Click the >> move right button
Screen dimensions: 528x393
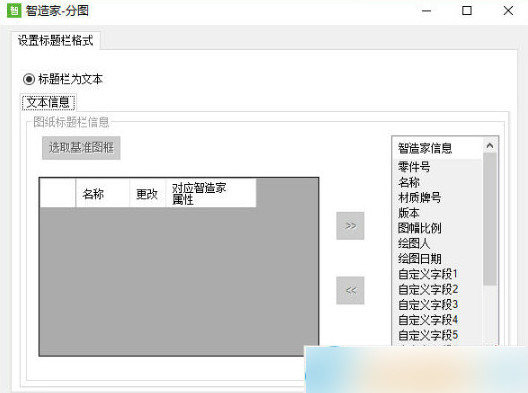350,226
